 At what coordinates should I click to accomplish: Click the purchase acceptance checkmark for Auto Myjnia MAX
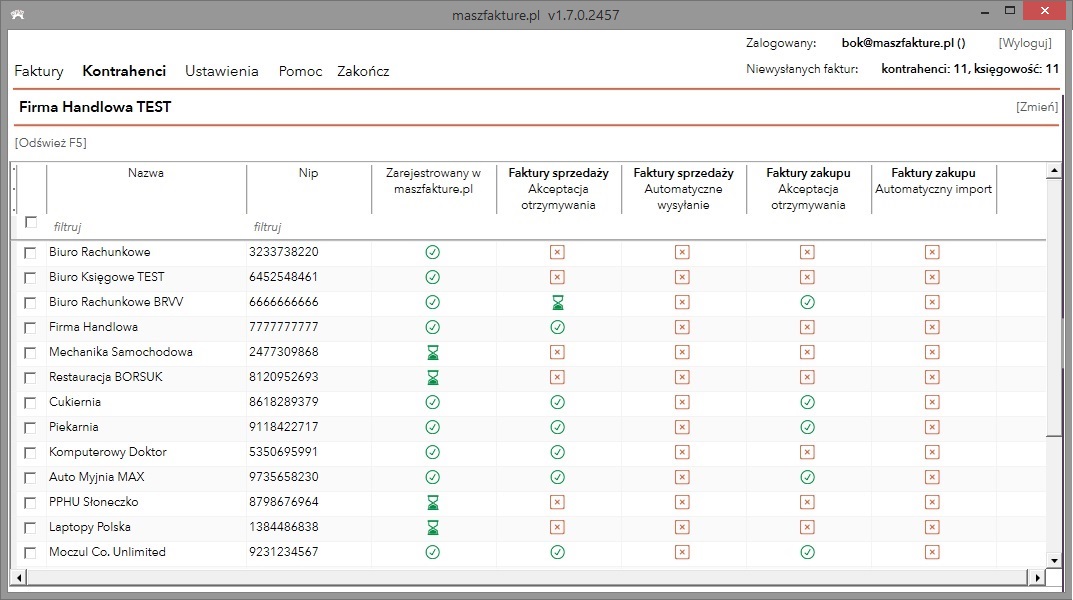click(x=807, y=478)
